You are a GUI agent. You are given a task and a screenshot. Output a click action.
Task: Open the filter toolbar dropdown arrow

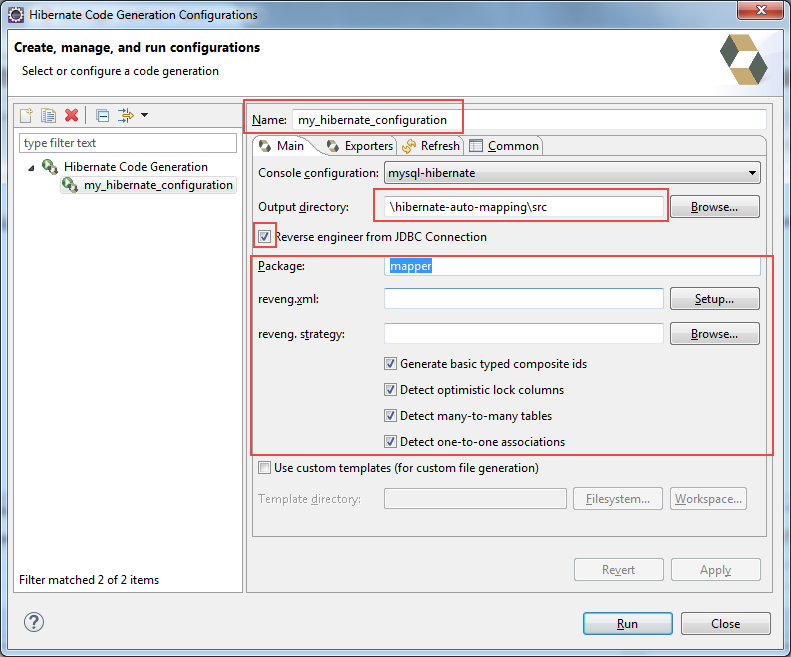pyautogui.click(x=144, y=116)
